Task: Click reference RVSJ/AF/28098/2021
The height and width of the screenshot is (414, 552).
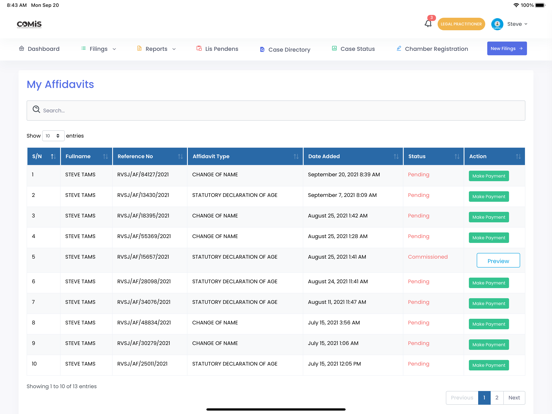Action: click(x=144, y=281)
